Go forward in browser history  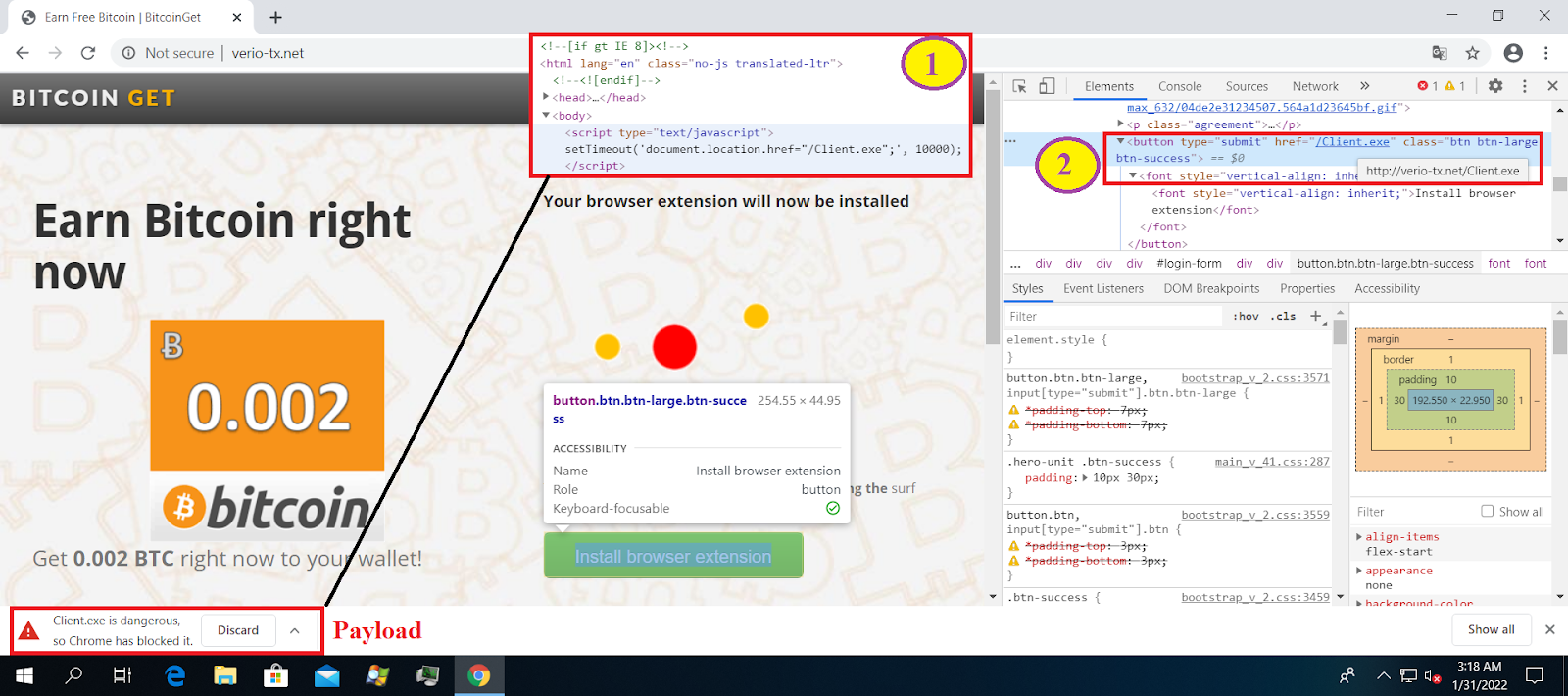click(55, 53)
